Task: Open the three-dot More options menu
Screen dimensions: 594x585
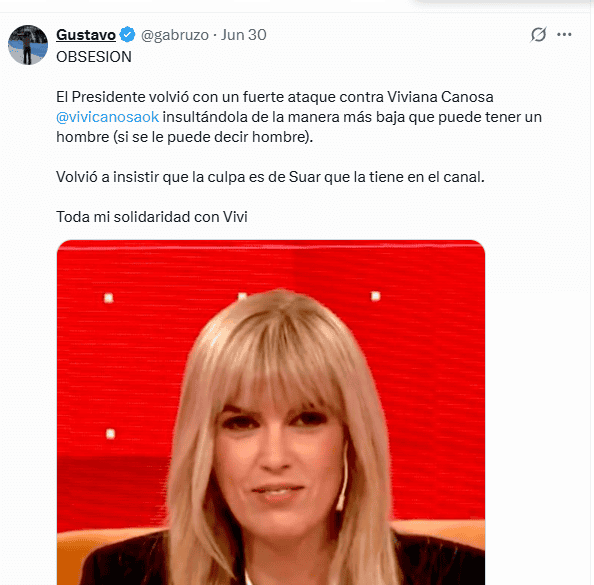Action: pos(564,34)
